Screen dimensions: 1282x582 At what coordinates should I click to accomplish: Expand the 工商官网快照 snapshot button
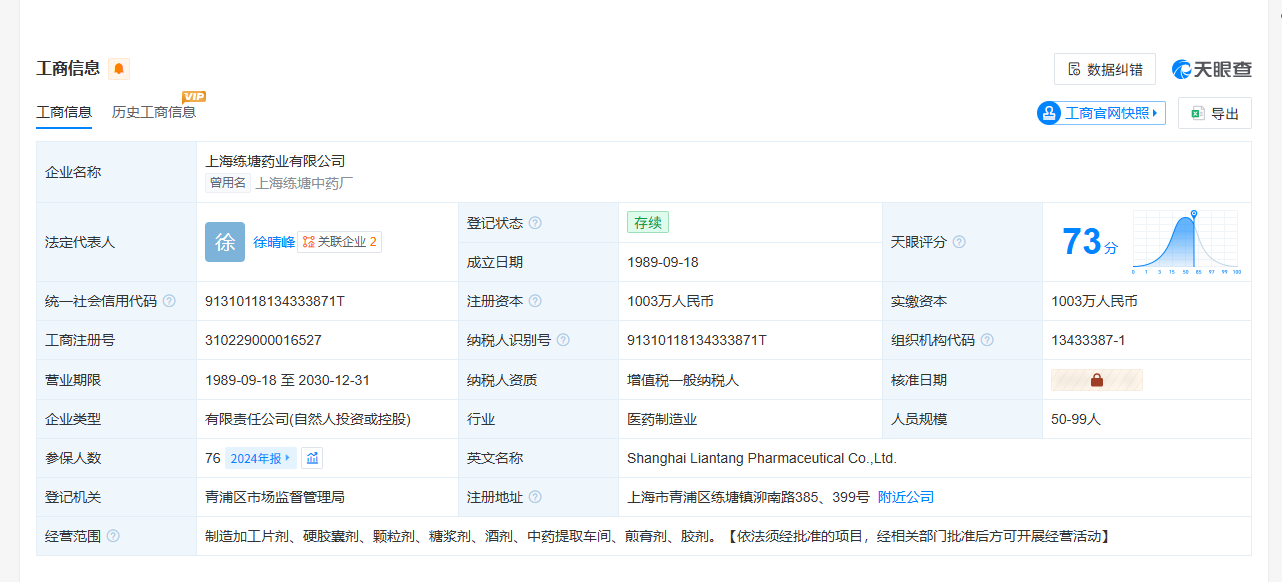1101,113
